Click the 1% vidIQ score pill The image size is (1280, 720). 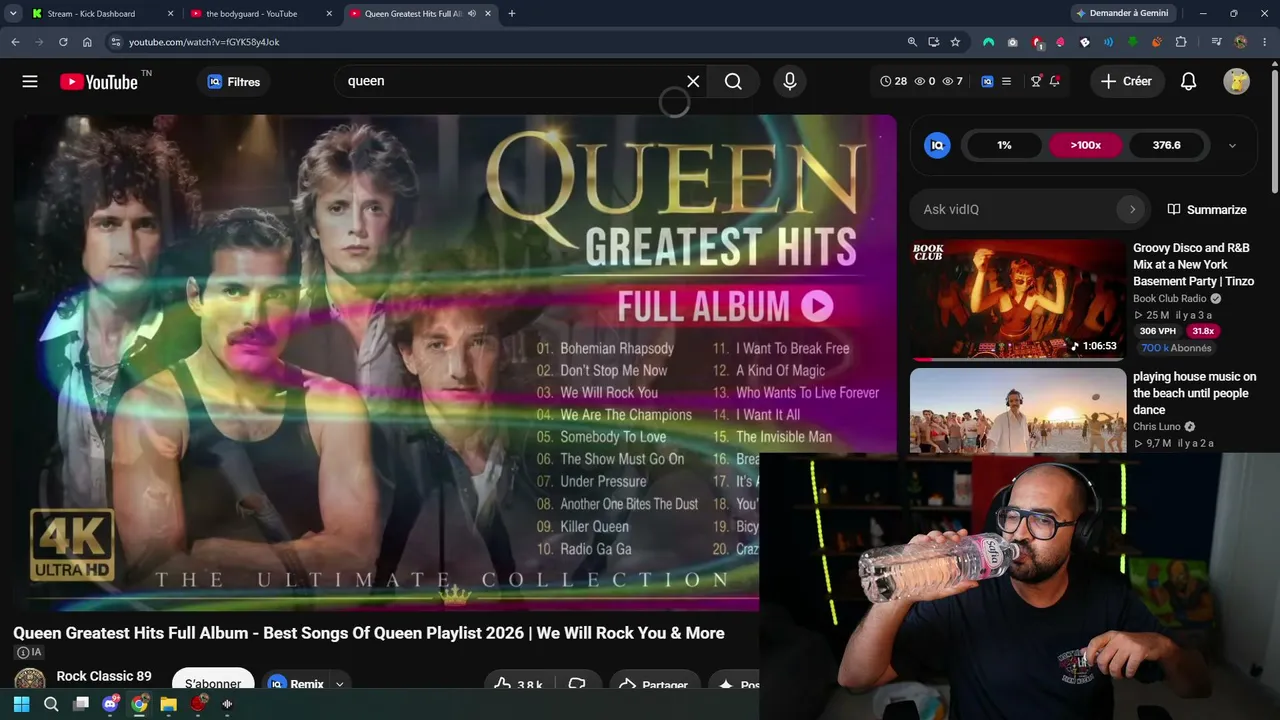[1004, 145]
